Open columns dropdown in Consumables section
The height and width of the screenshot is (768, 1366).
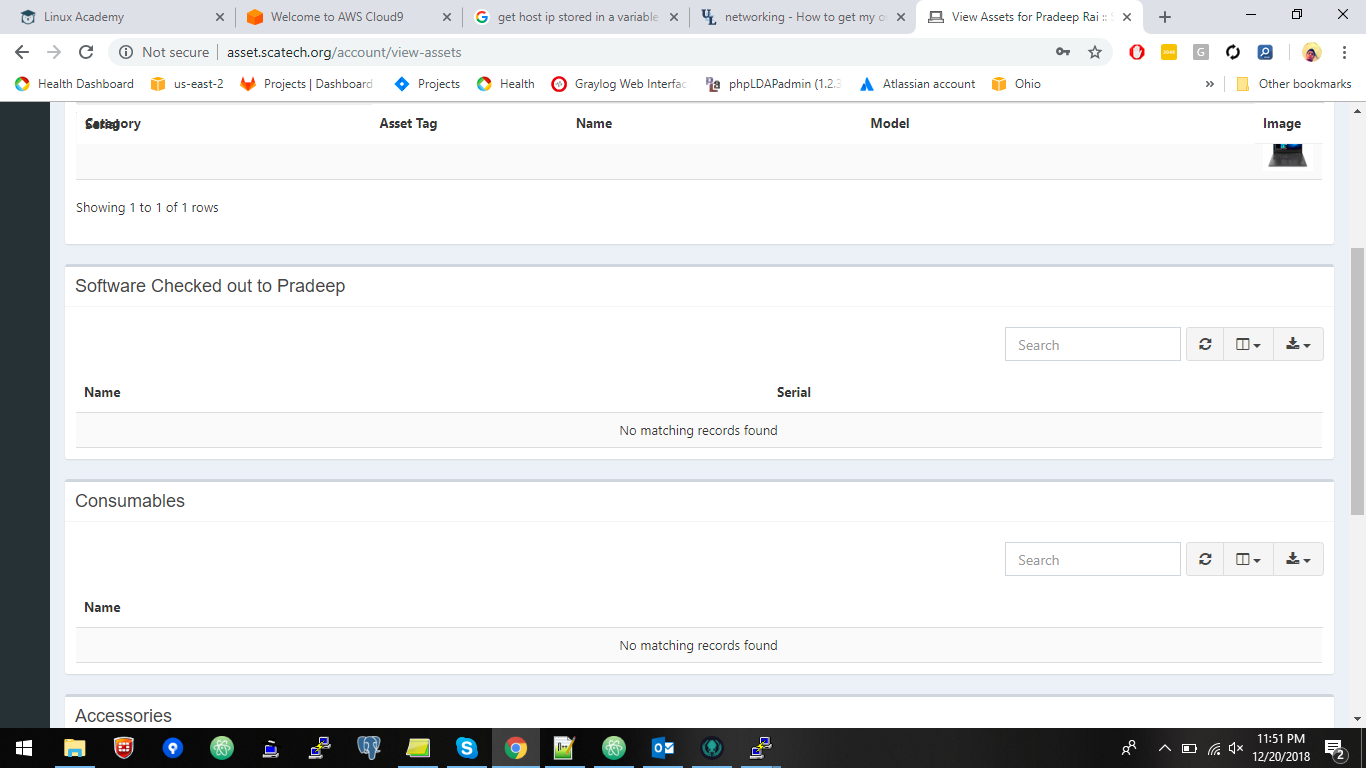[1248, 559]
